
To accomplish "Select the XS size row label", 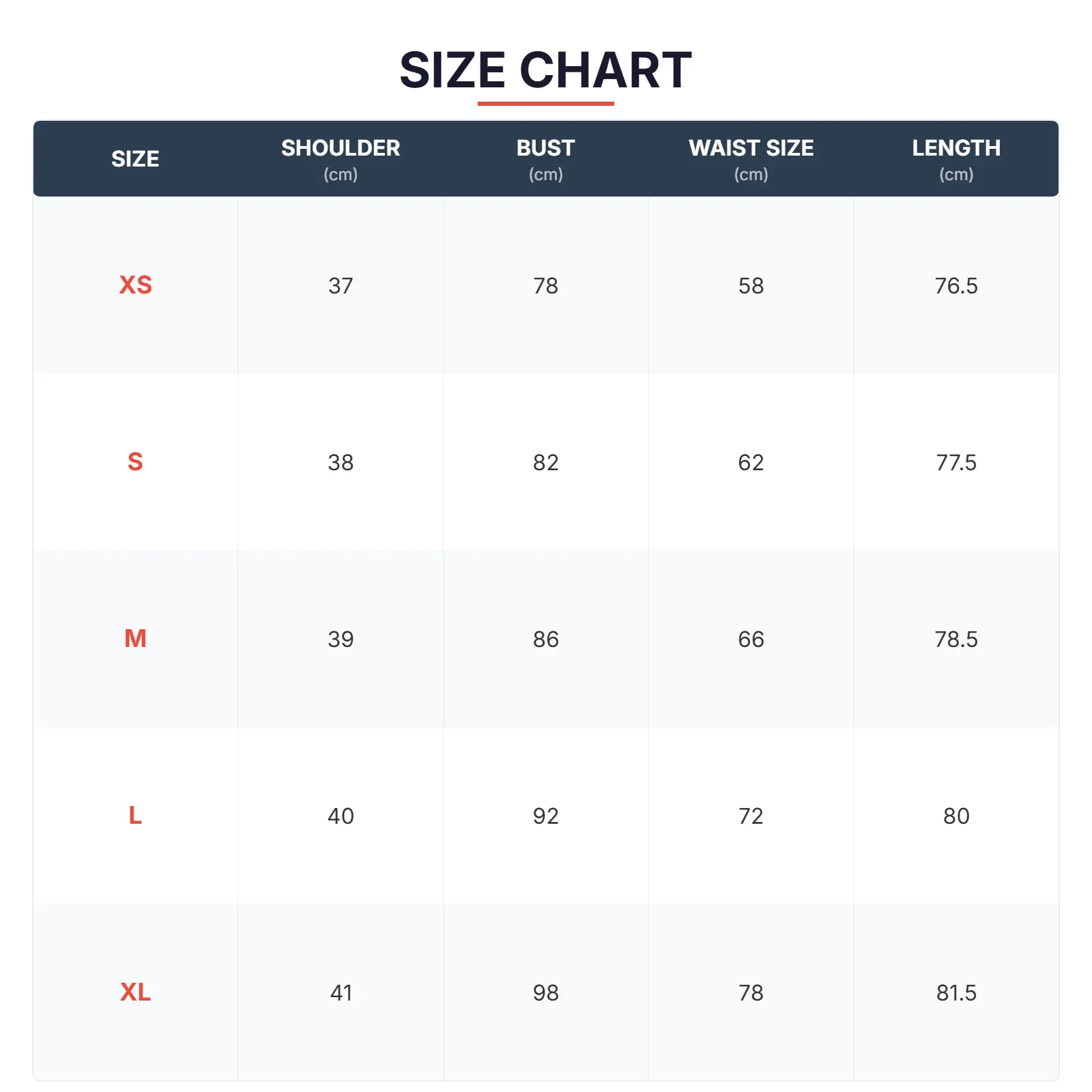I will pos(135,285).
